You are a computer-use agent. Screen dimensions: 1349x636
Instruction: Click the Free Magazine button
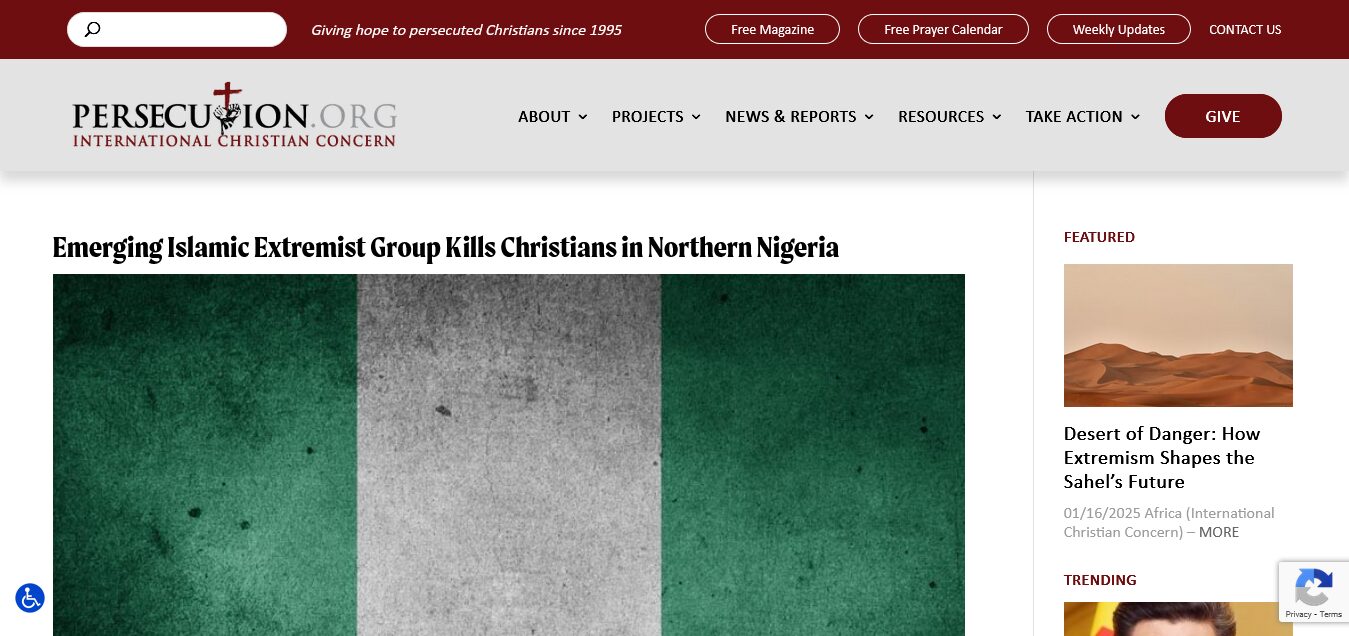tap(772, 30)
